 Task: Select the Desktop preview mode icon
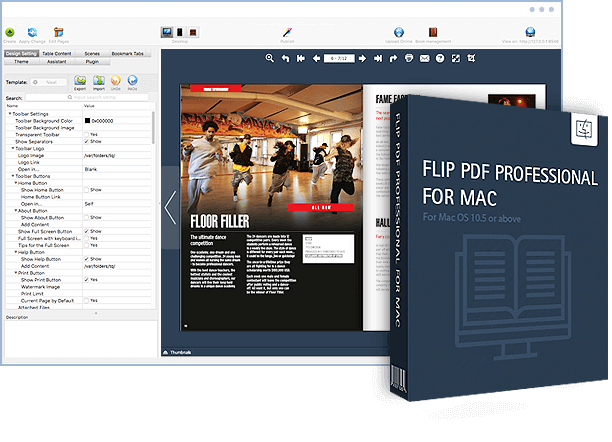point(167,32)
